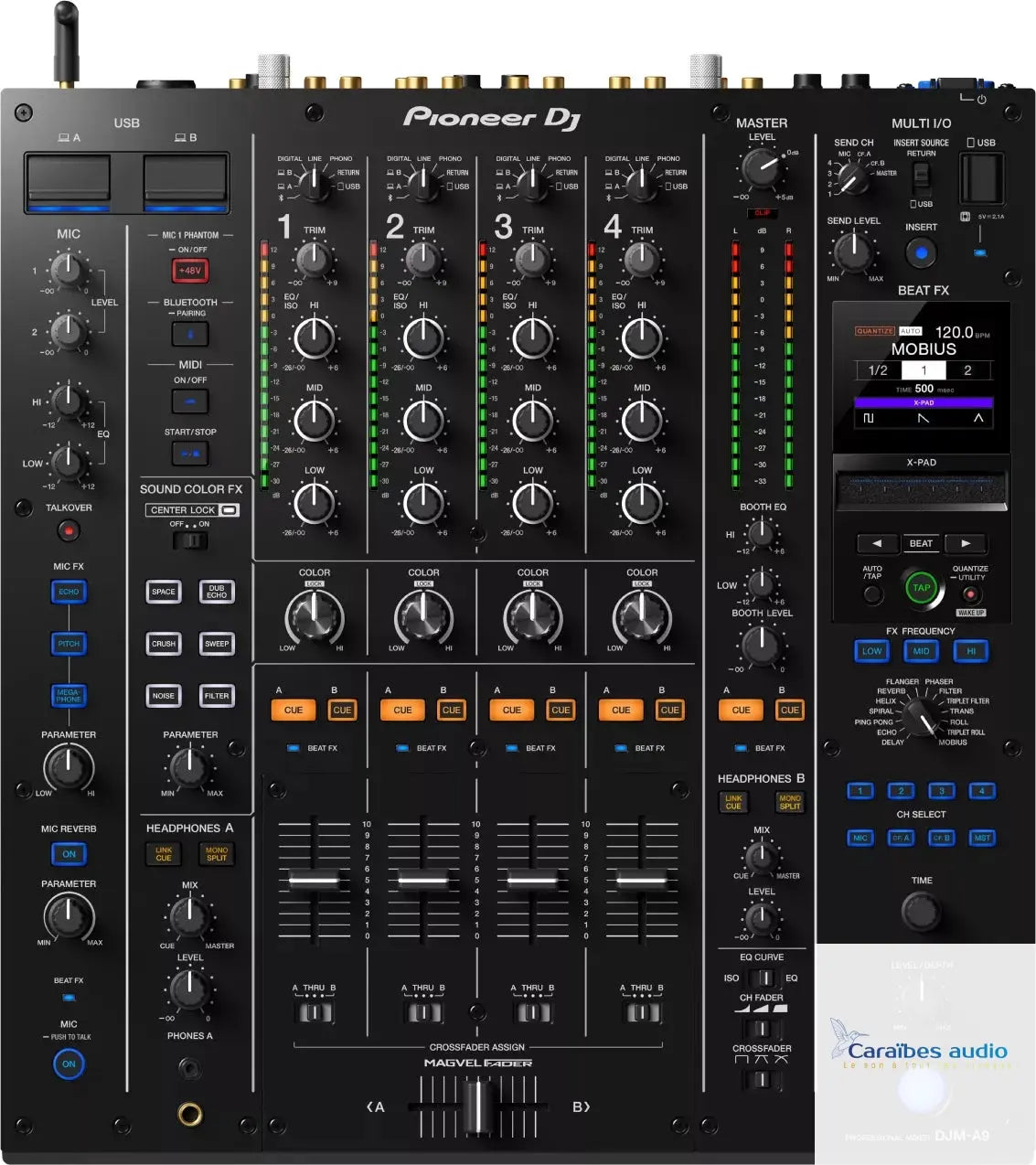Activate the red Talkover button
The width and height of the screenshot is (1036, 1165).
click(x=69, y=530)
